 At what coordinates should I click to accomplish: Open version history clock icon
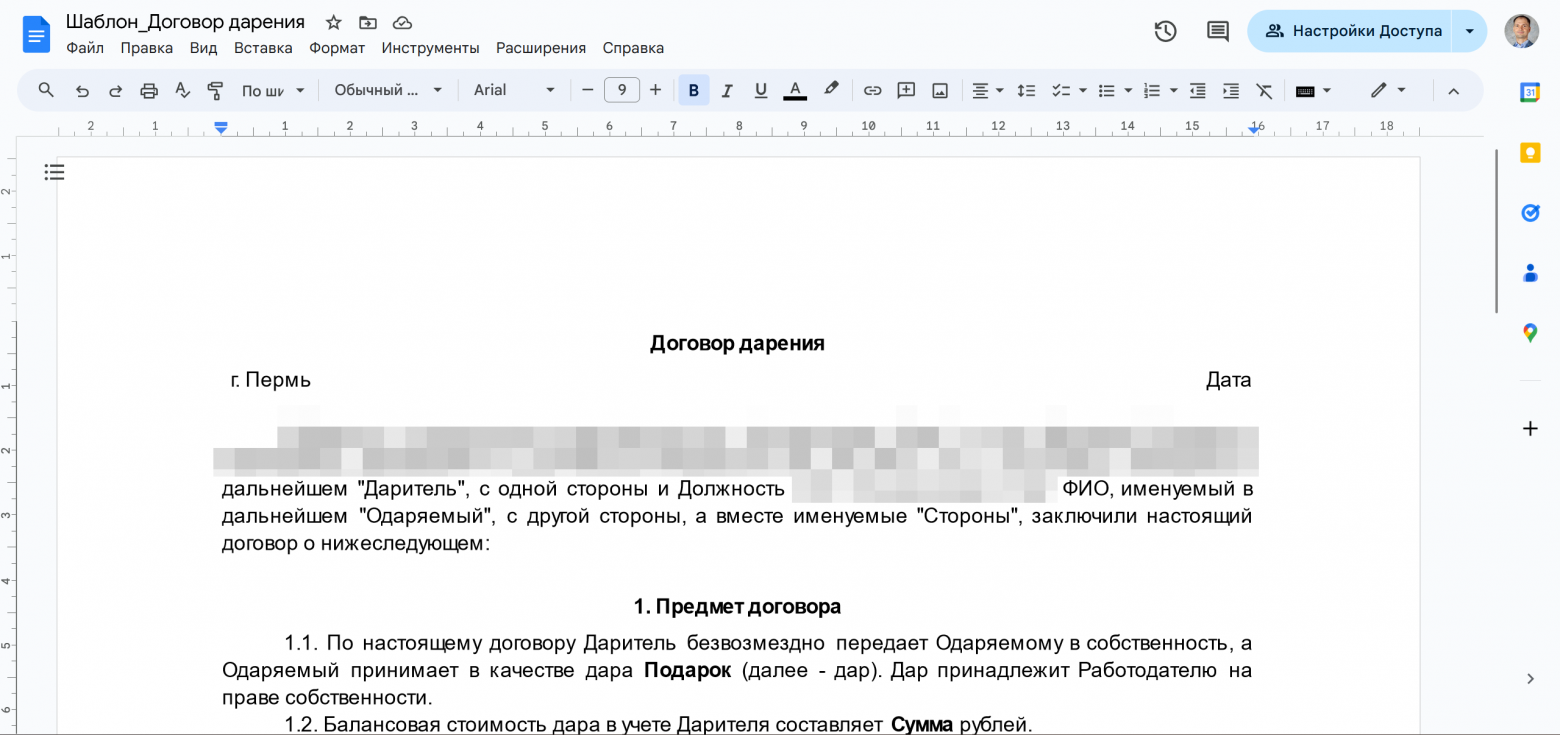click(1165, 31)
